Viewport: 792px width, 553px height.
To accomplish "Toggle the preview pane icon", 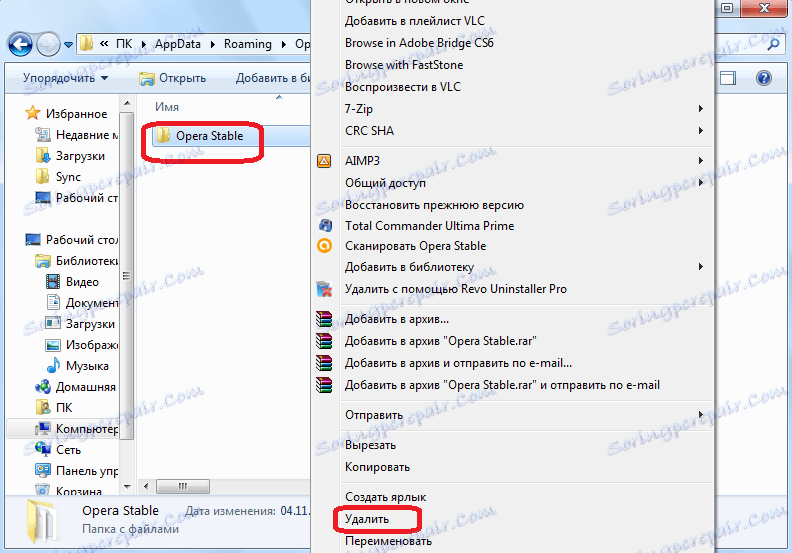I will point(727,78).
